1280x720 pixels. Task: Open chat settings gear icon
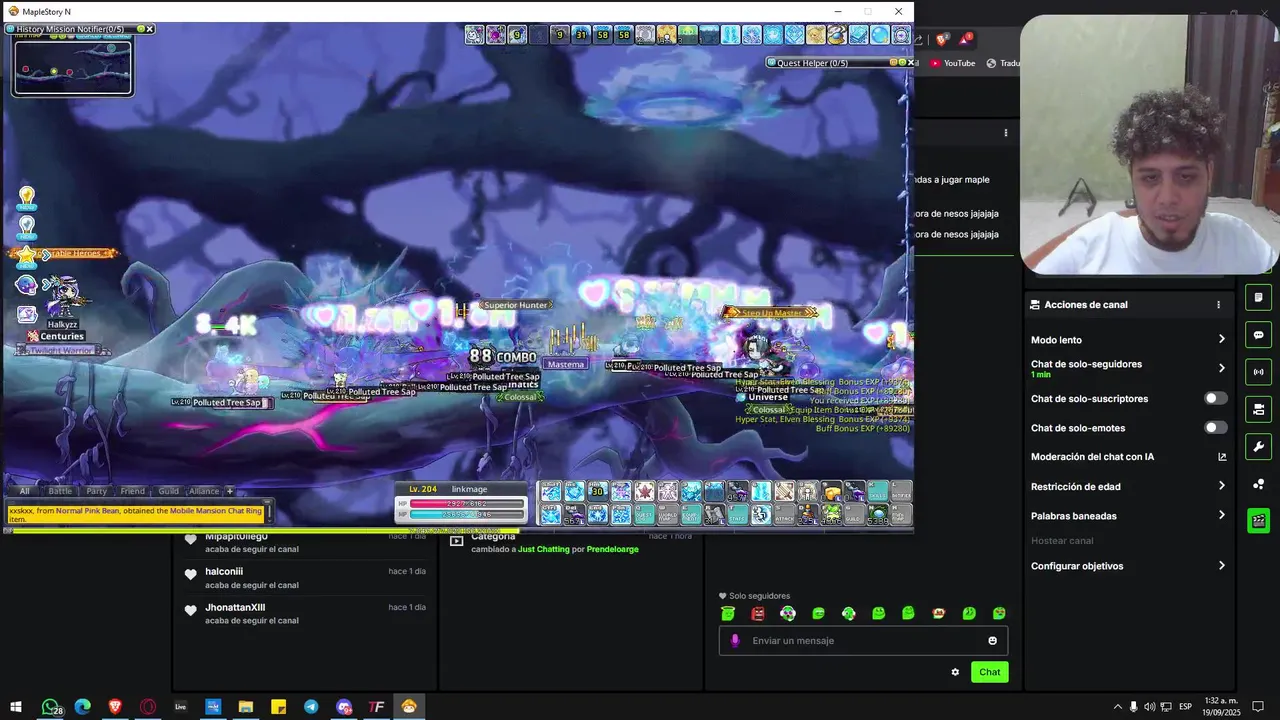pos(955,672)
